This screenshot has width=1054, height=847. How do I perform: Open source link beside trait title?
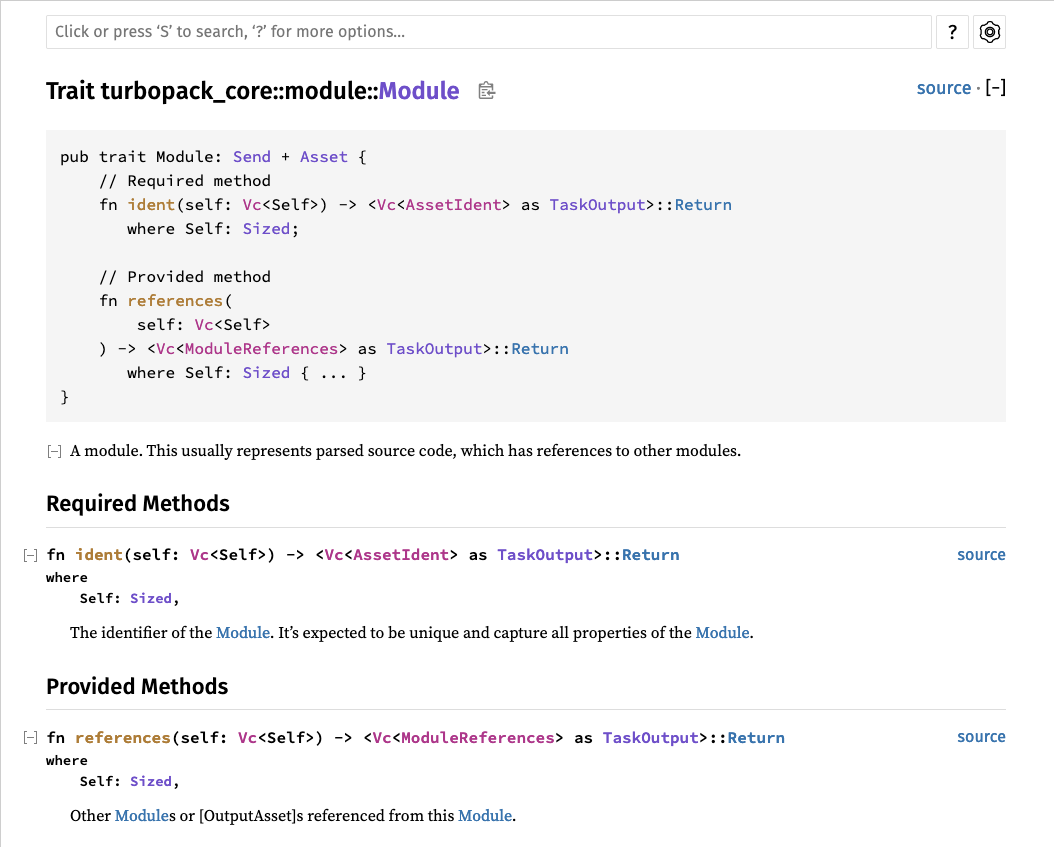(x=944, y=88)
